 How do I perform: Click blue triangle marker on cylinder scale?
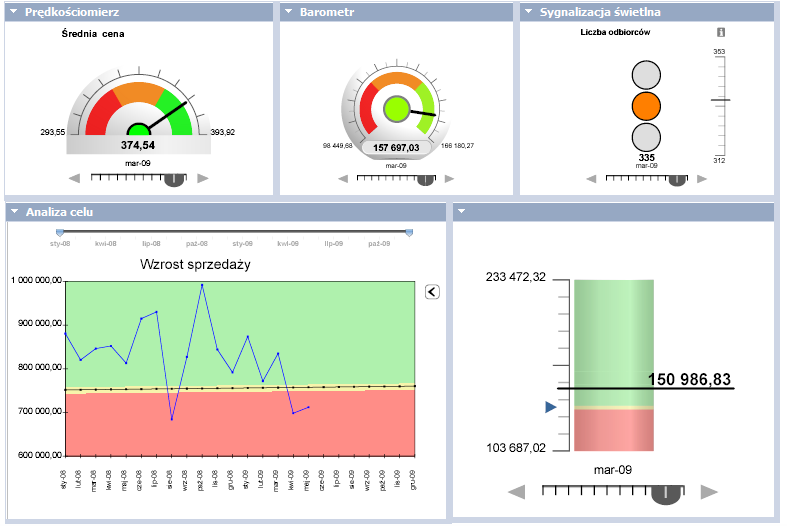pos(550,407)
